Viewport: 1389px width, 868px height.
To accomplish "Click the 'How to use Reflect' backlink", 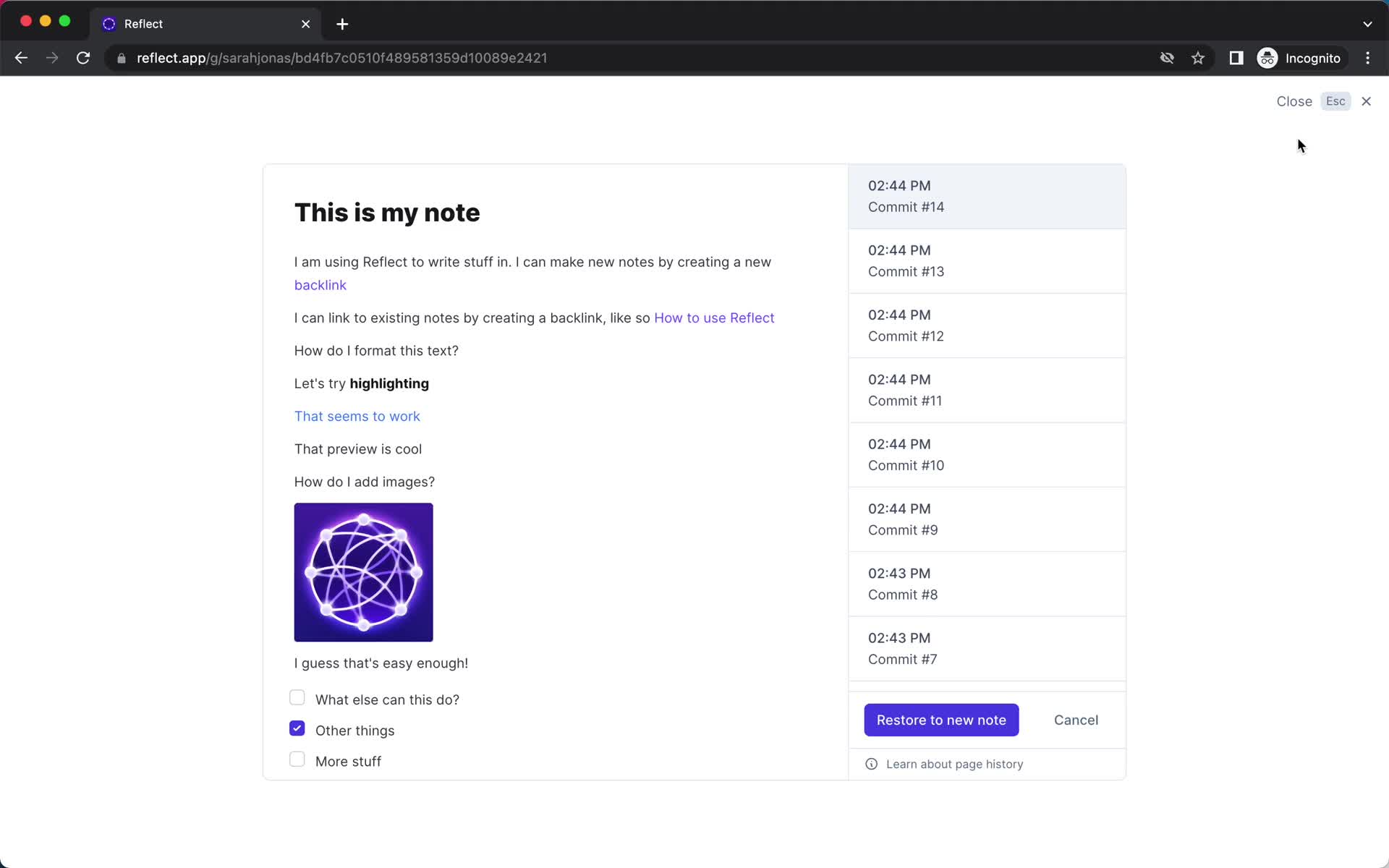I will coord(714,317).
